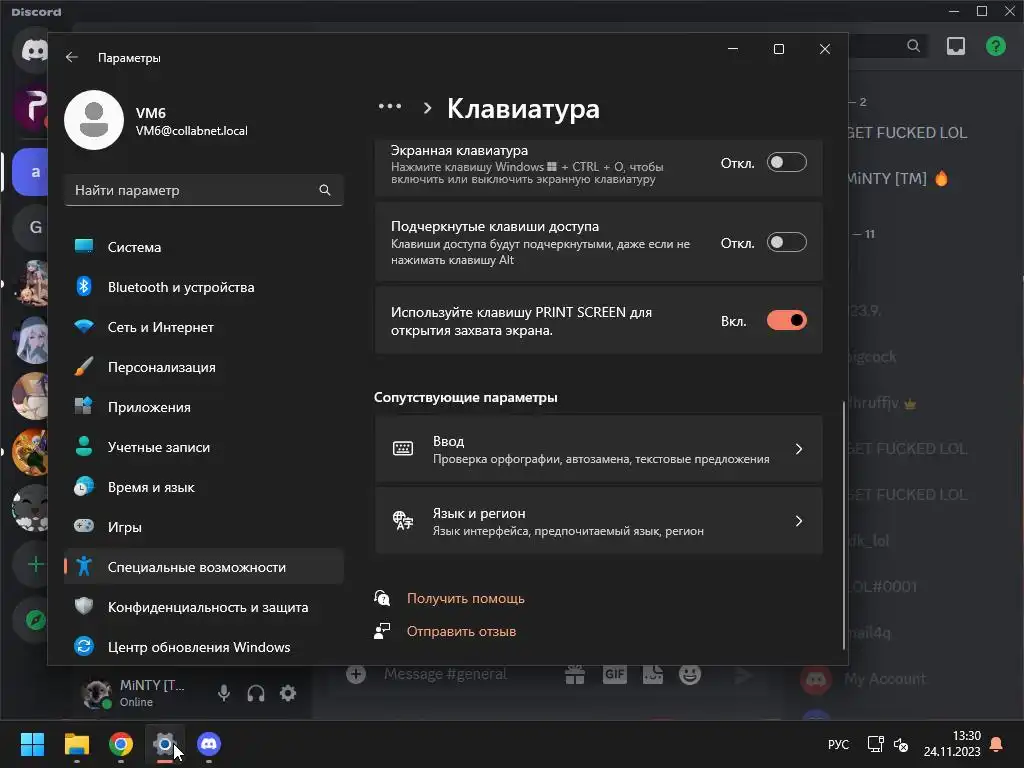Toggle Подчеркнутые клавиши доступа switch
The width and height of the screenshot is (1024, 768).
point(786,242)
